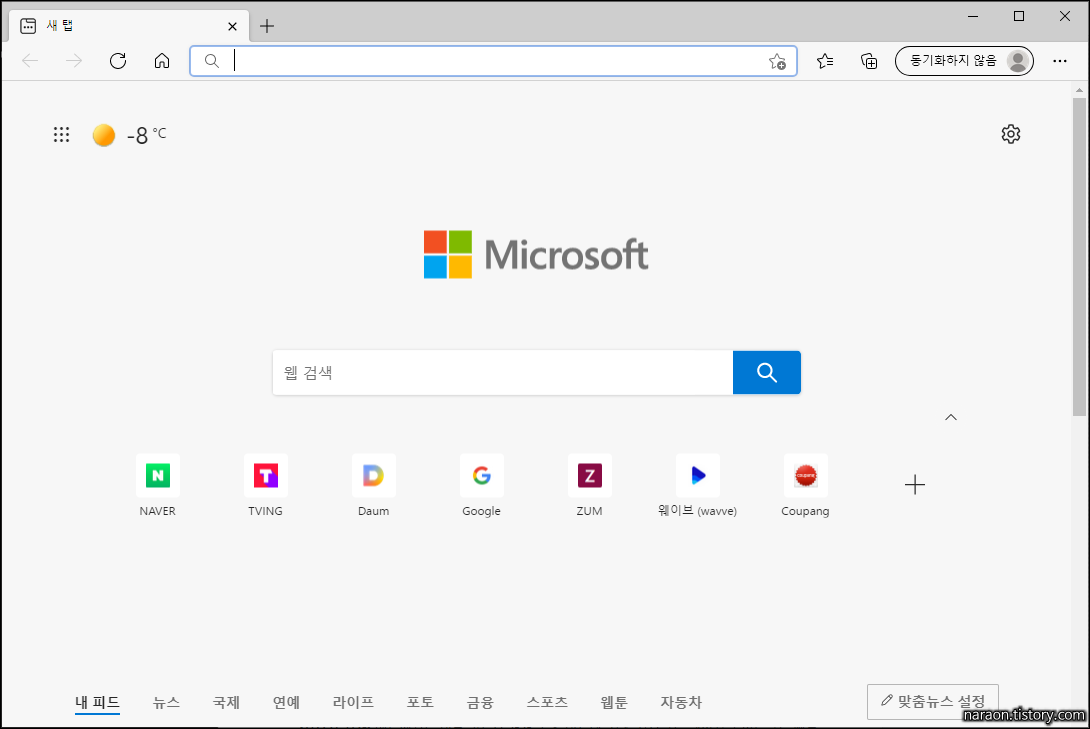1090x729 pixels.
Task: Click the scrollbar up arrow
Action: pyautogui.click(x=1079, y=90)
